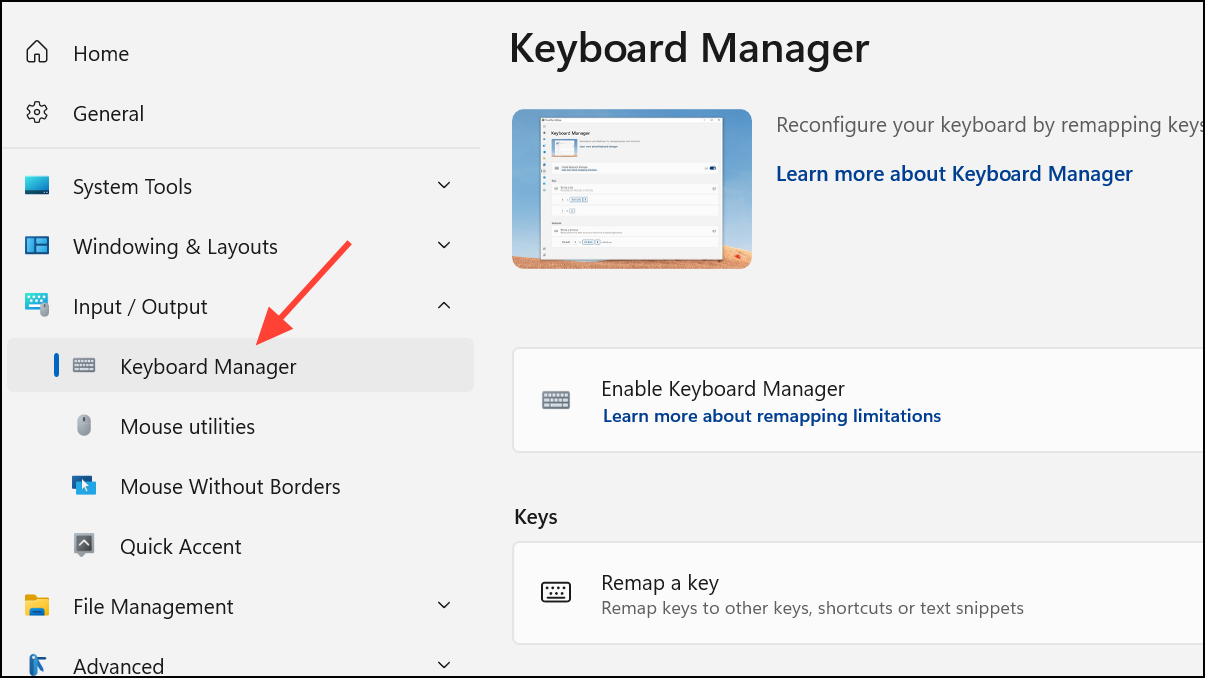1205x678 pixels.
Task: Click the System Tools label
Action: click(x=132, y=187)
